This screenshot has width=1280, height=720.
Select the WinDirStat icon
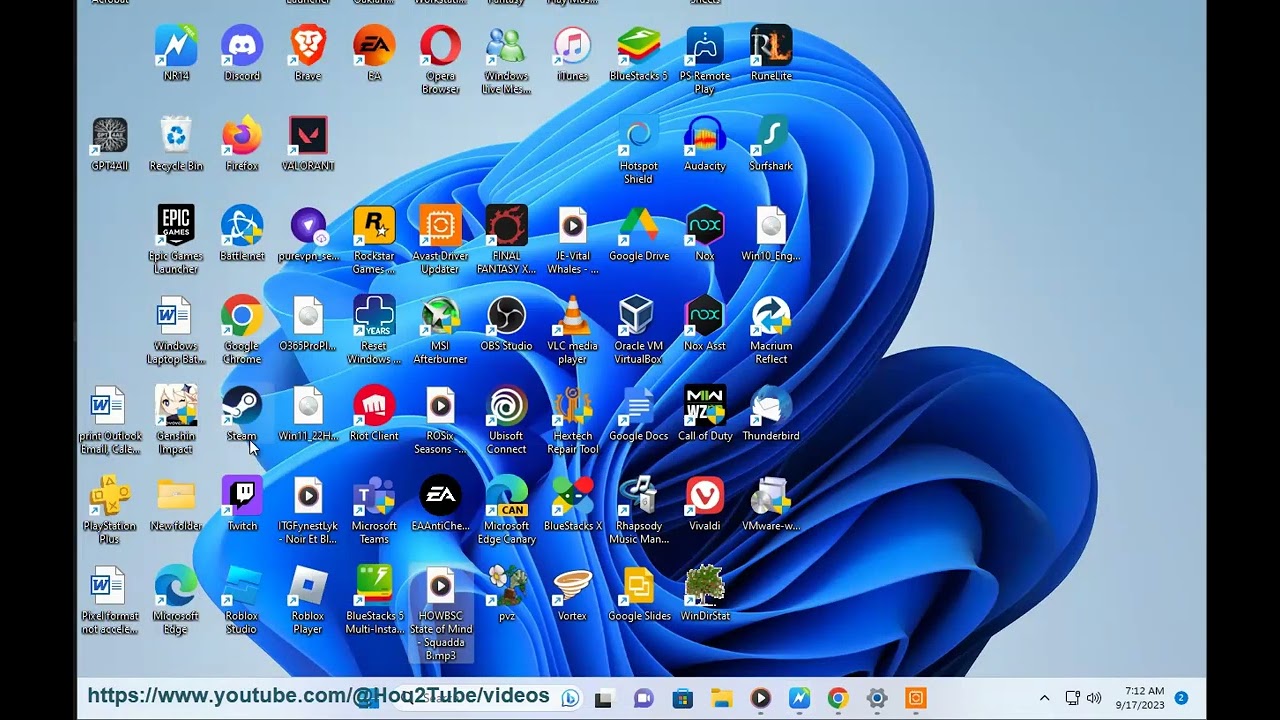704,594
